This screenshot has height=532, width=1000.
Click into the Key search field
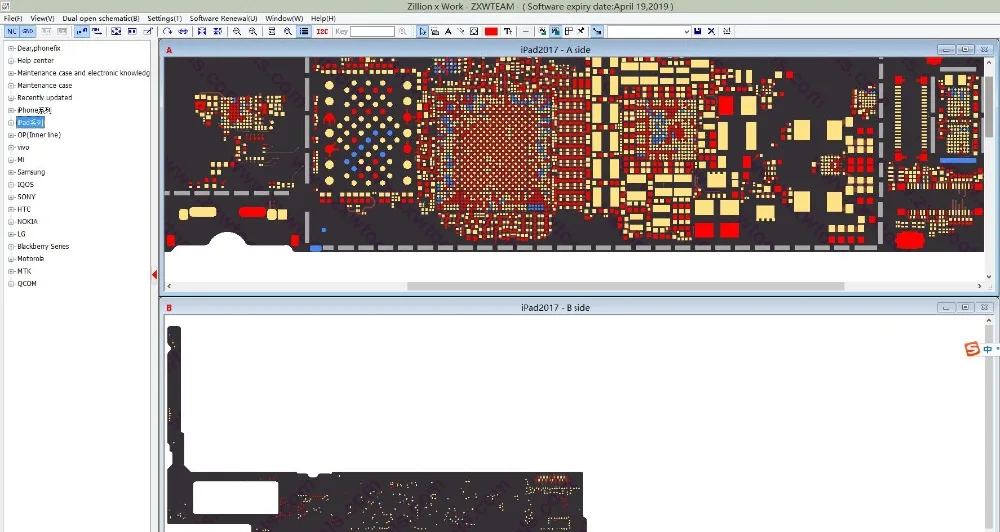pyautogui.click(x=372, y=31)
